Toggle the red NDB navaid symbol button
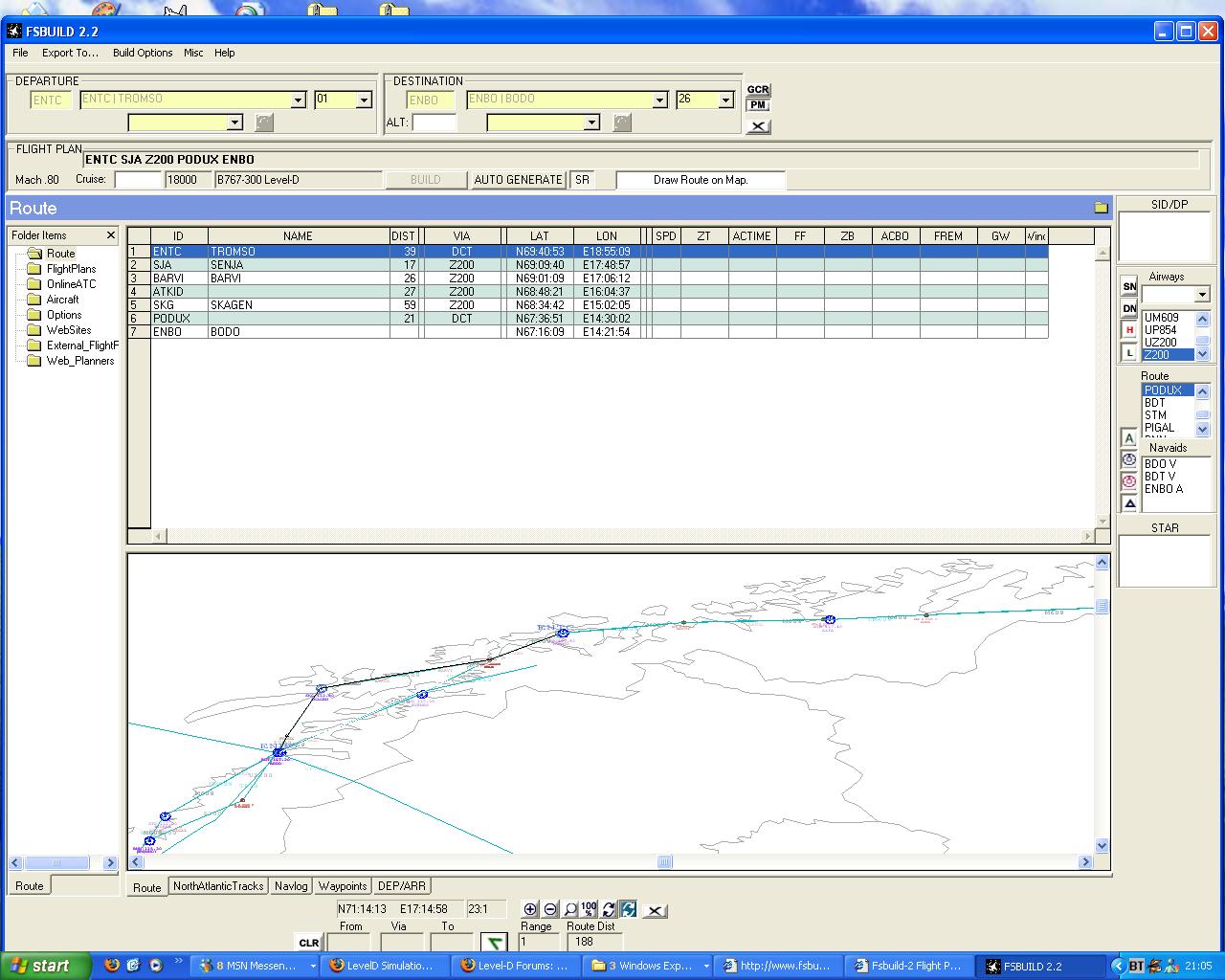 click(1129, 481)
